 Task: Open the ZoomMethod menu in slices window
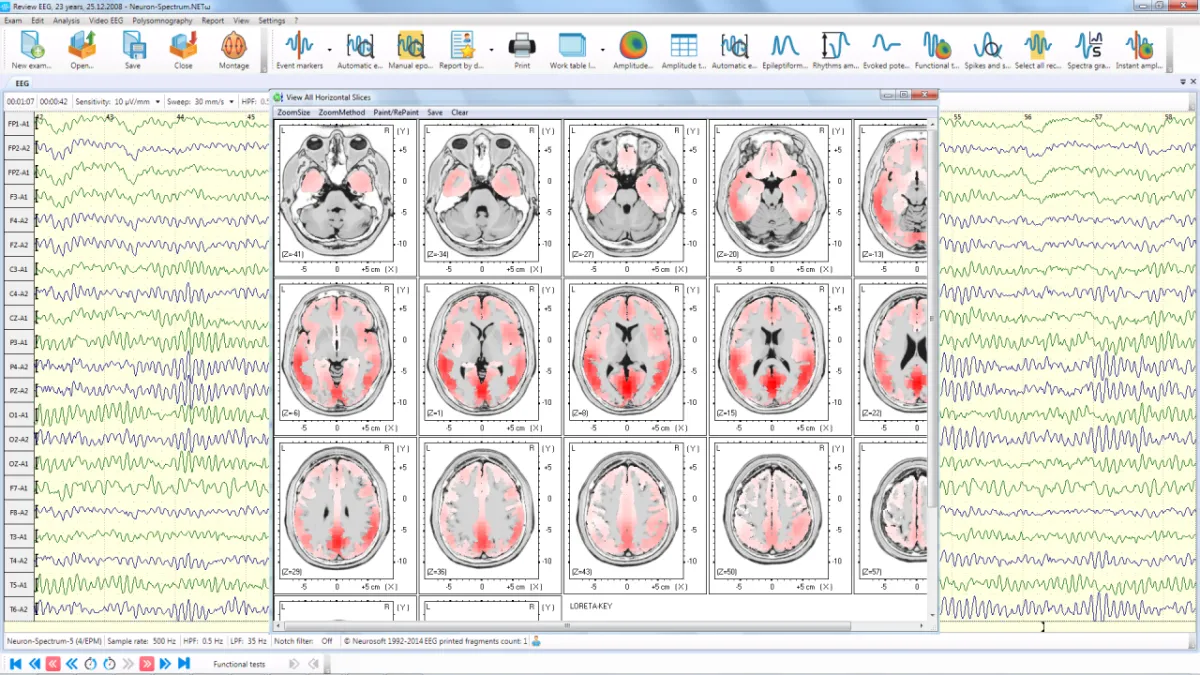[x=342, y=112]
